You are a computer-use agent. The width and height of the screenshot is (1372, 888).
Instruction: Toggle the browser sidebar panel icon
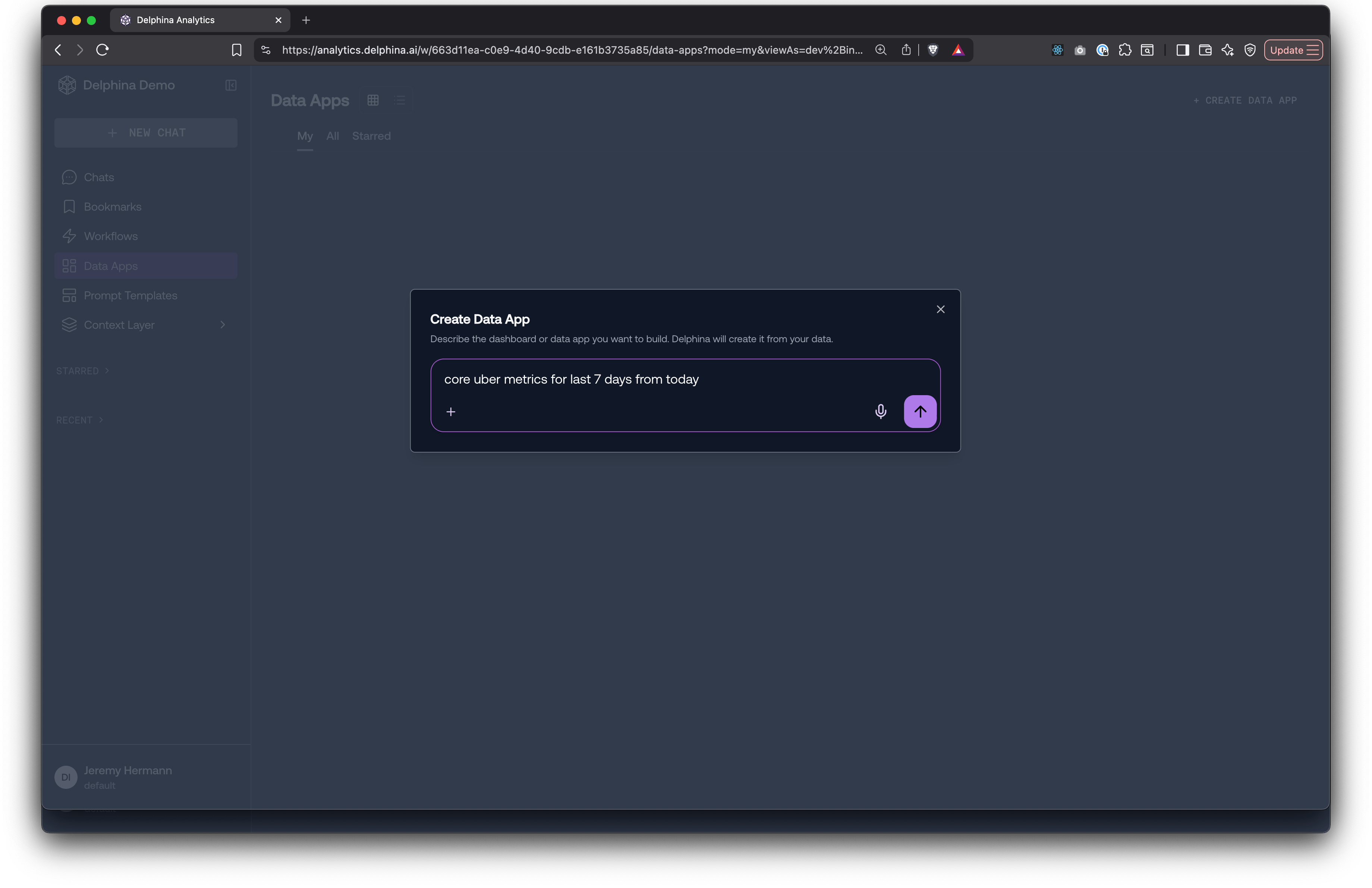coord(1182,50)
